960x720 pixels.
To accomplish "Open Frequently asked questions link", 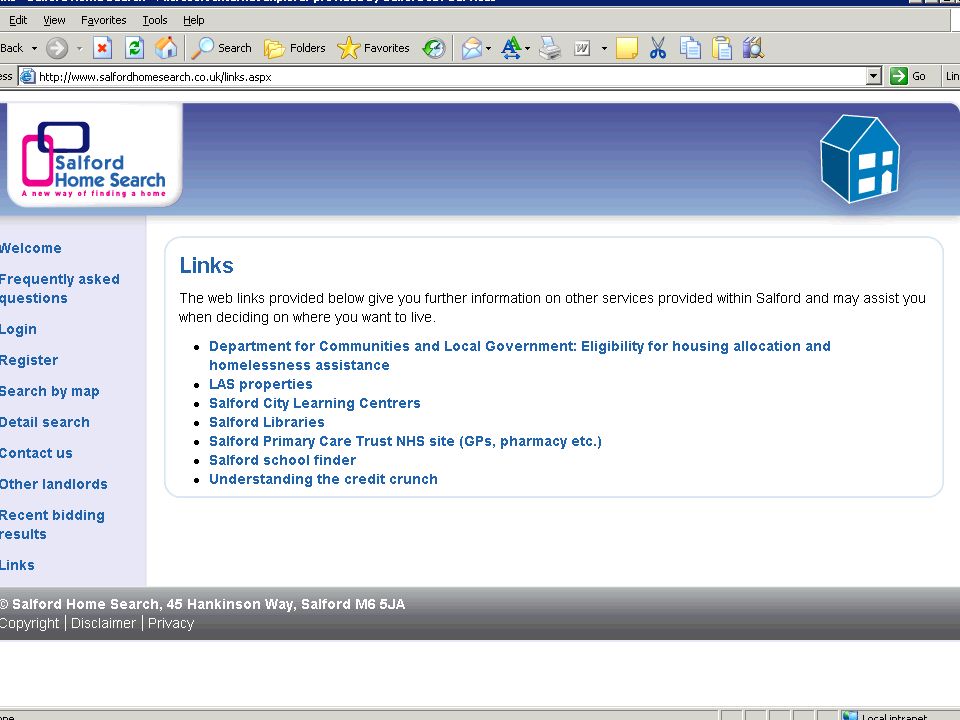I will click(x=59, y=288).
